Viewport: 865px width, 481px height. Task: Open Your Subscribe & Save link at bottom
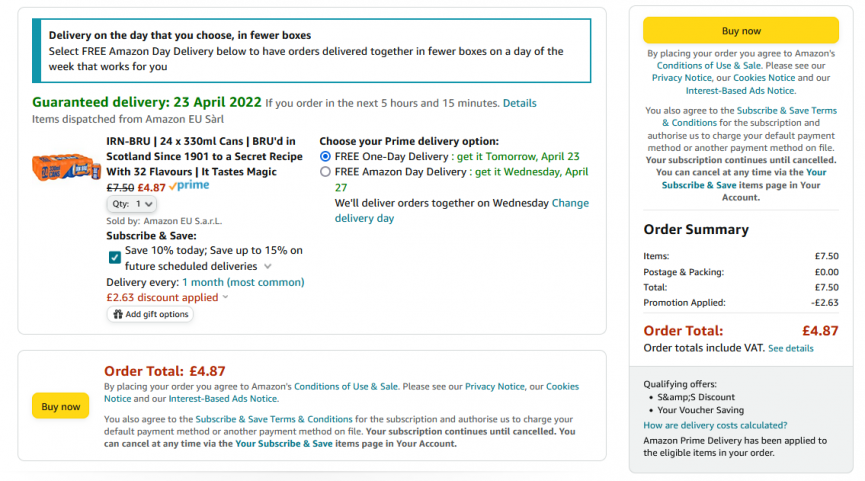pyautogui.click(x=282, y=443)
